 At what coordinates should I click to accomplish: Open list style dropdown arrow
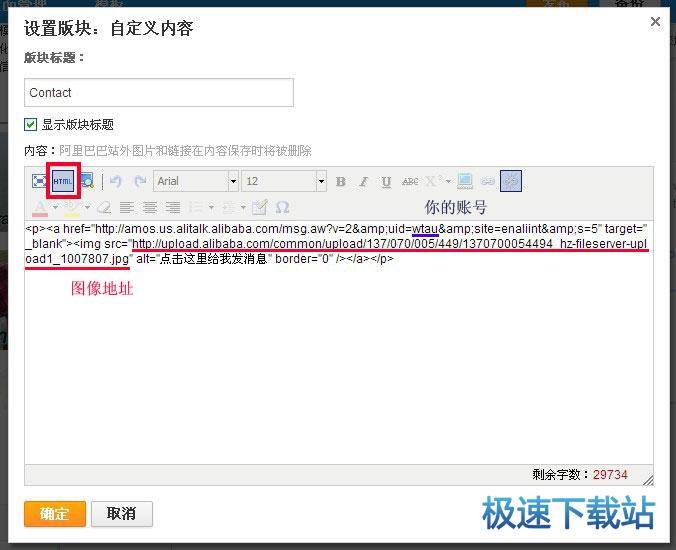pyautogui.click(x=211, y=208)
